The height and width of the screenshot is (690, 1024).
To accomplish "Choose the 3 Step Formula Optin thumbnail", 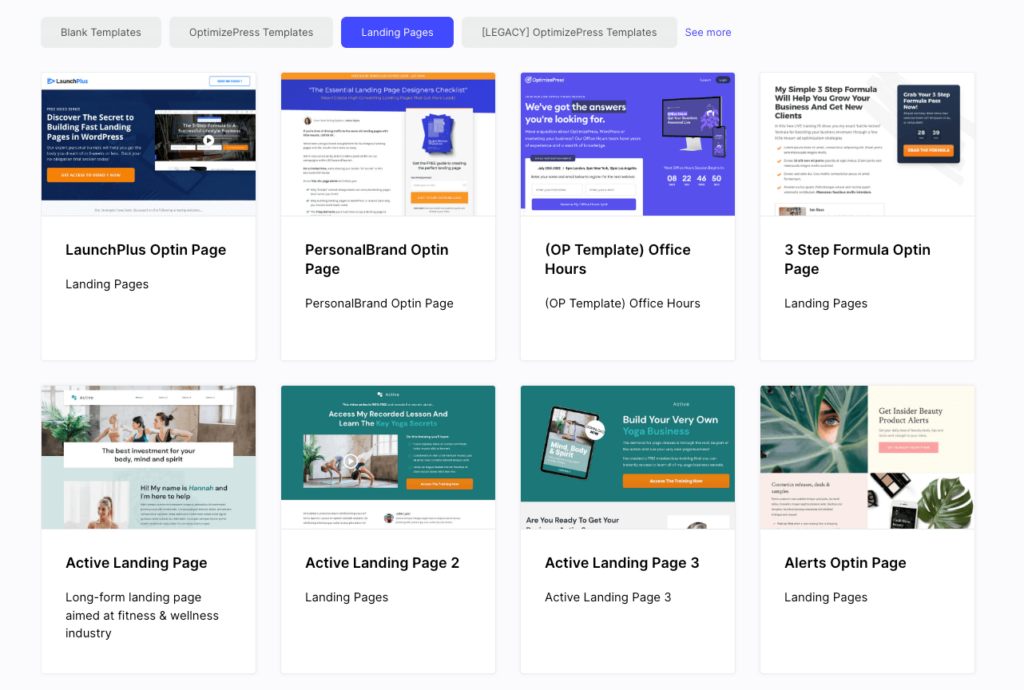I will pos(867,144).
